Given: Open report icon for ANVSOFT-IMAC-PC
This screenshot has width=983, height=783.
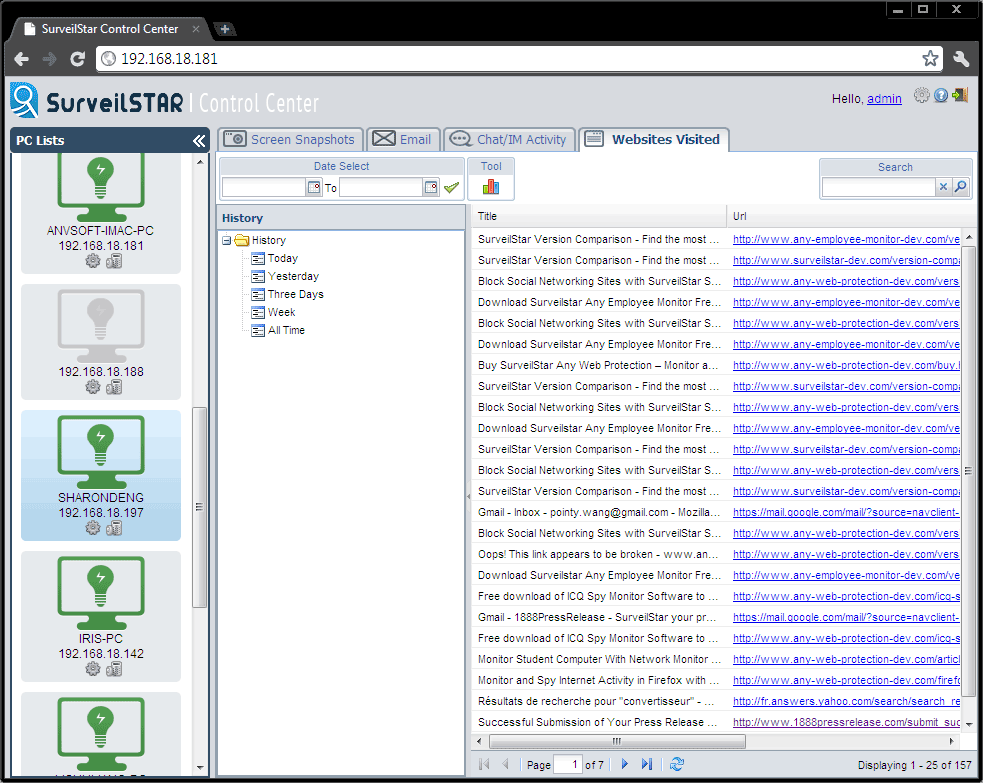Looking at the screenshot, I should click(x=114, y=261).
